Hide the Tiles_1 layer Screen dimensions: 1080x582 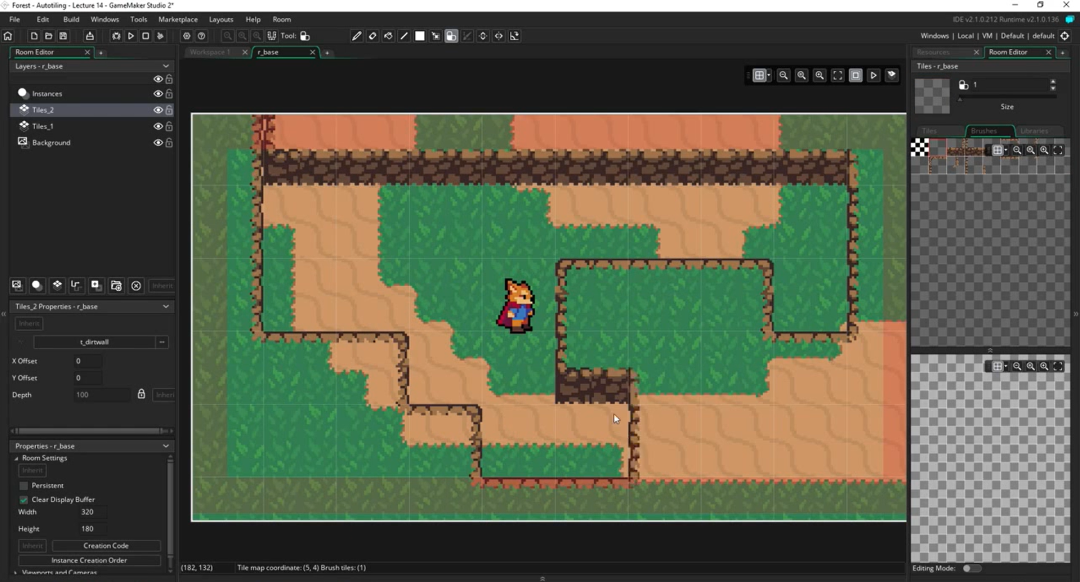(x=158, y=127)
